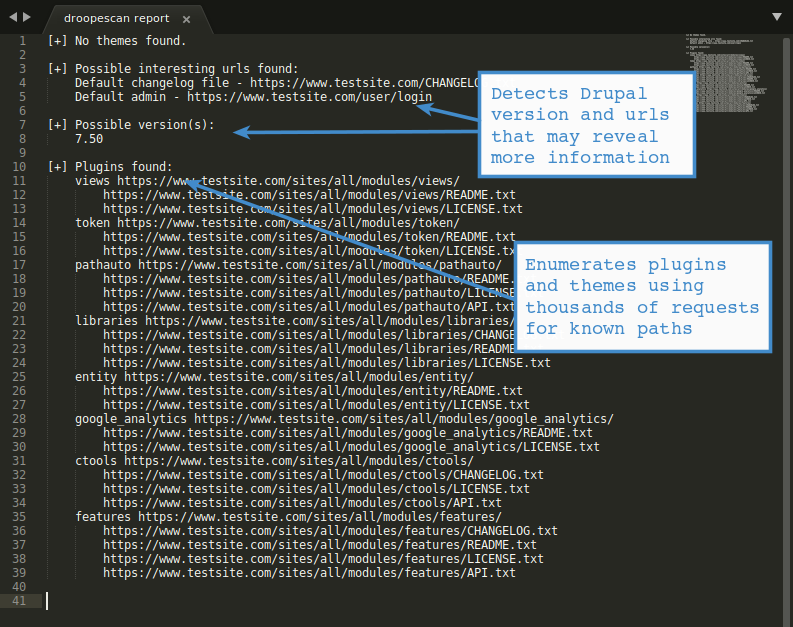
Task: Click the "Plugins found:" line
Action: point(110,167)
